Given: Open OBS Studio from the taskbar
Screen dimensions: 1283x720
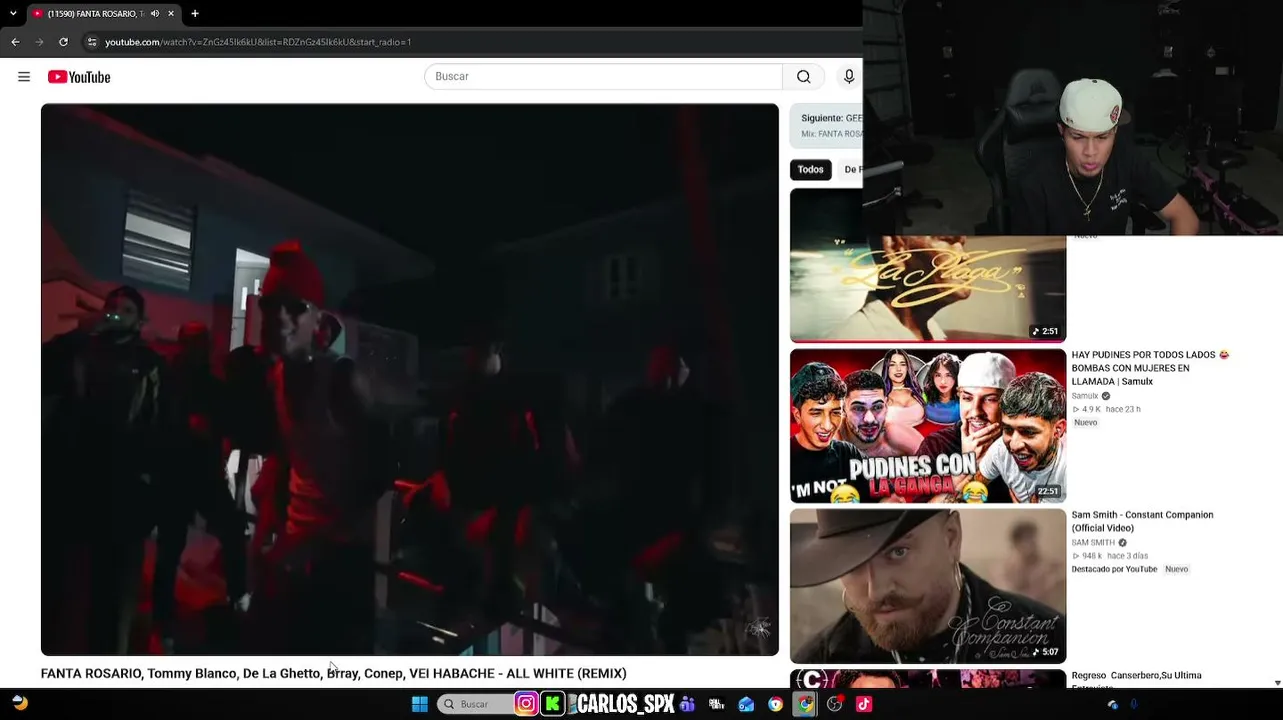Looking at the screenshot, I should click(835, 704).
